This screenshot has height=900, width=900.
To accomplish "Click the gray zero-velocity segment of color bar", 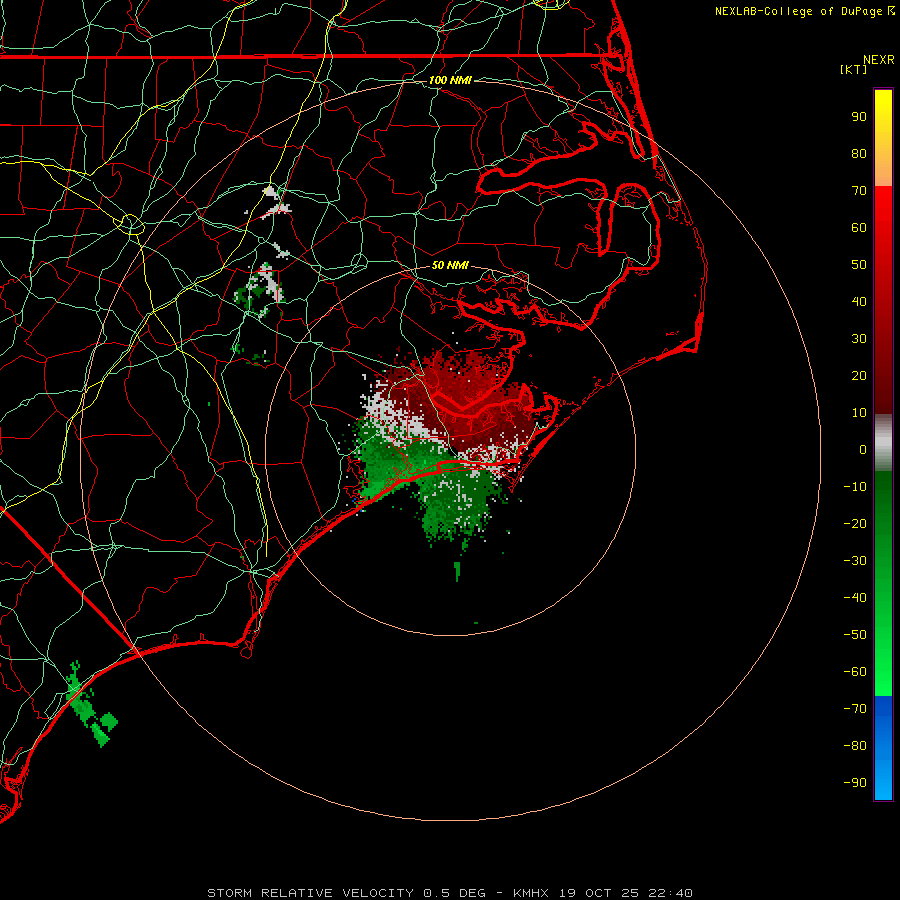I will tap(883, 443).
